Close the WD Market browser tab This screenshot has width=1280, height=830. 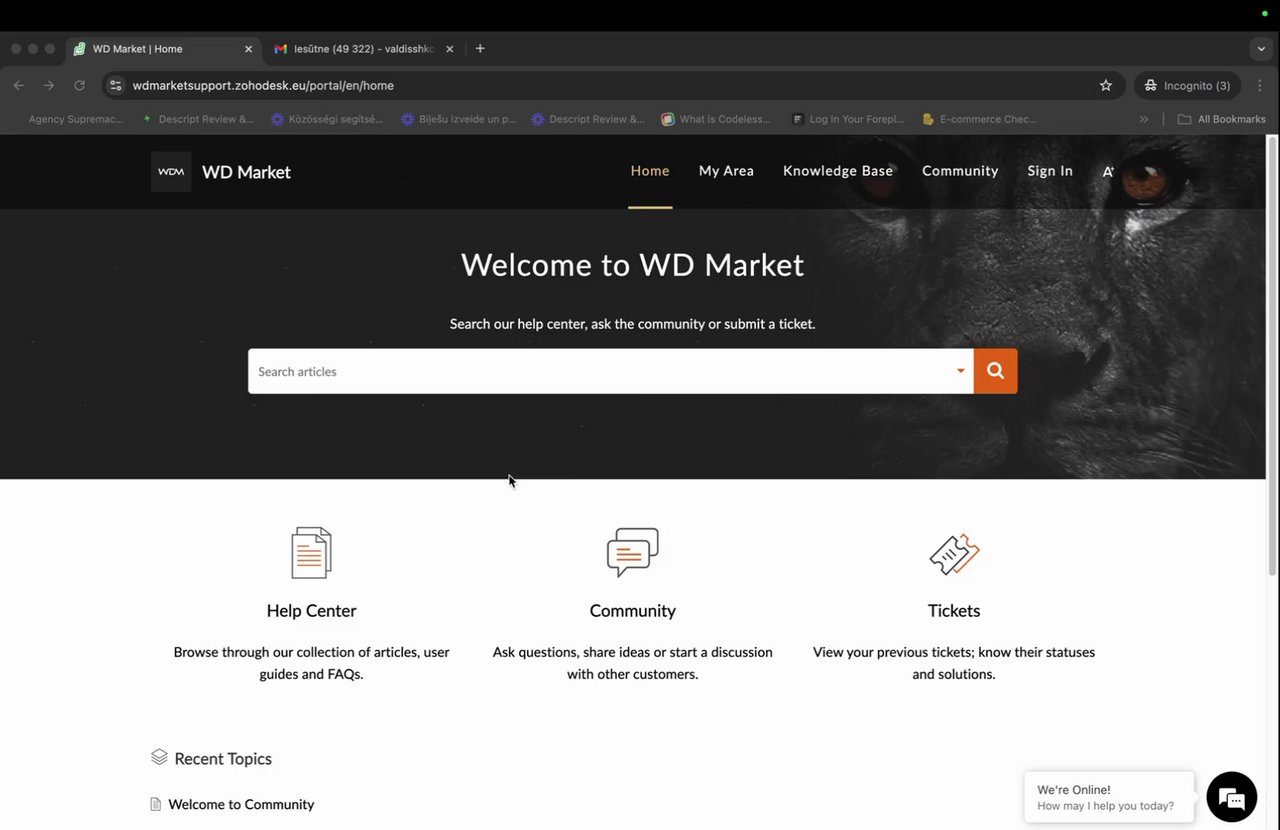coord(248,48)
